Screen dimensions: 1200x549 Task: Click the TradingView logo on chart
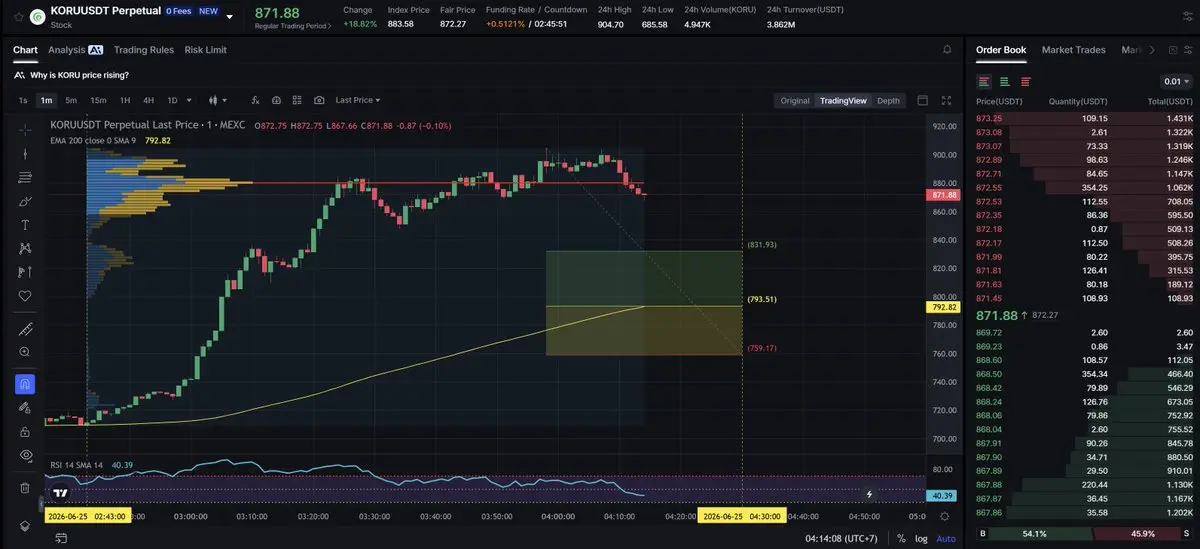tap(61, 493)
